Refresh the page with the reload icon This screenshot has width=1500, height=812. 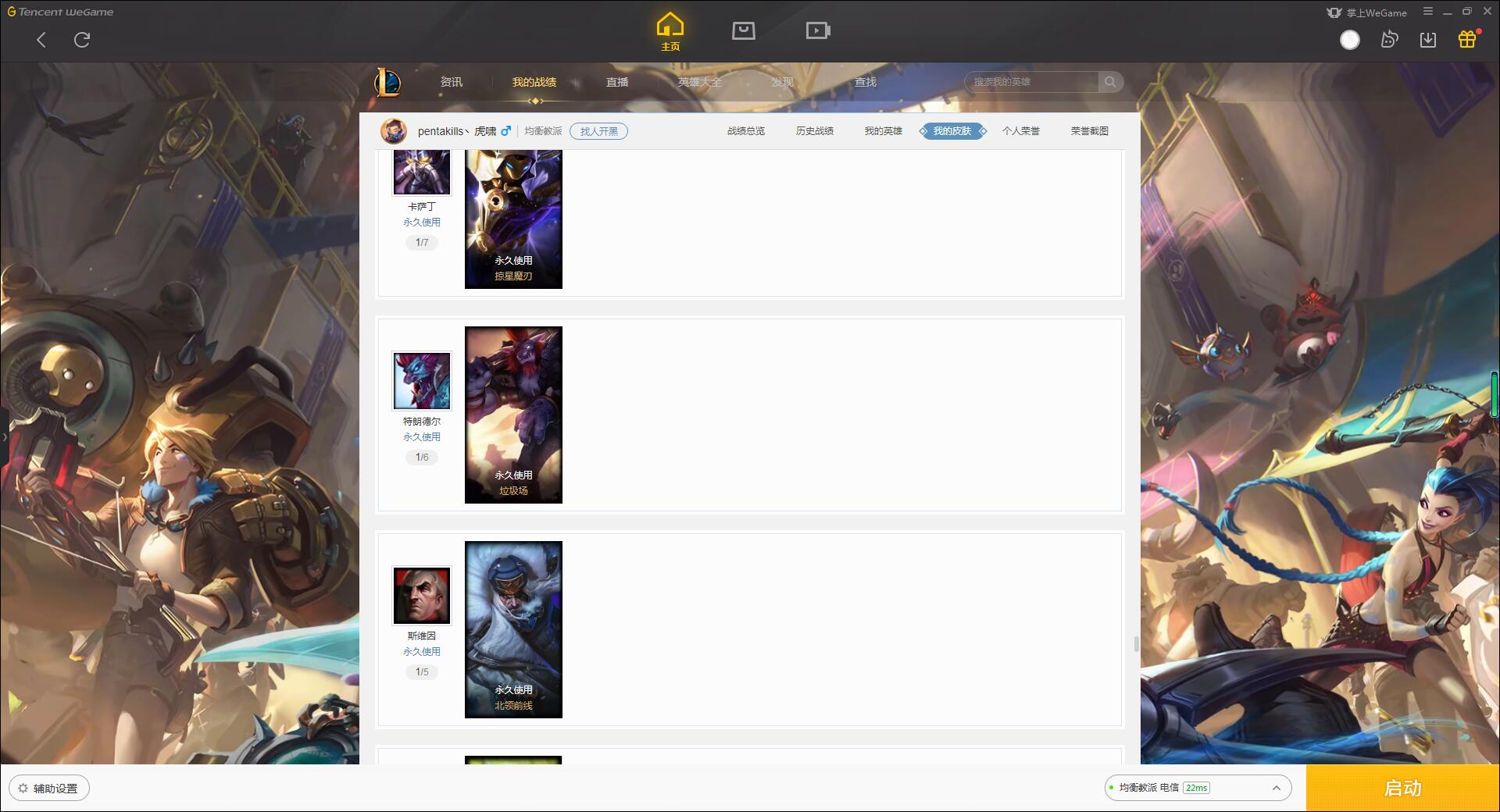click(x=82, y=40)
